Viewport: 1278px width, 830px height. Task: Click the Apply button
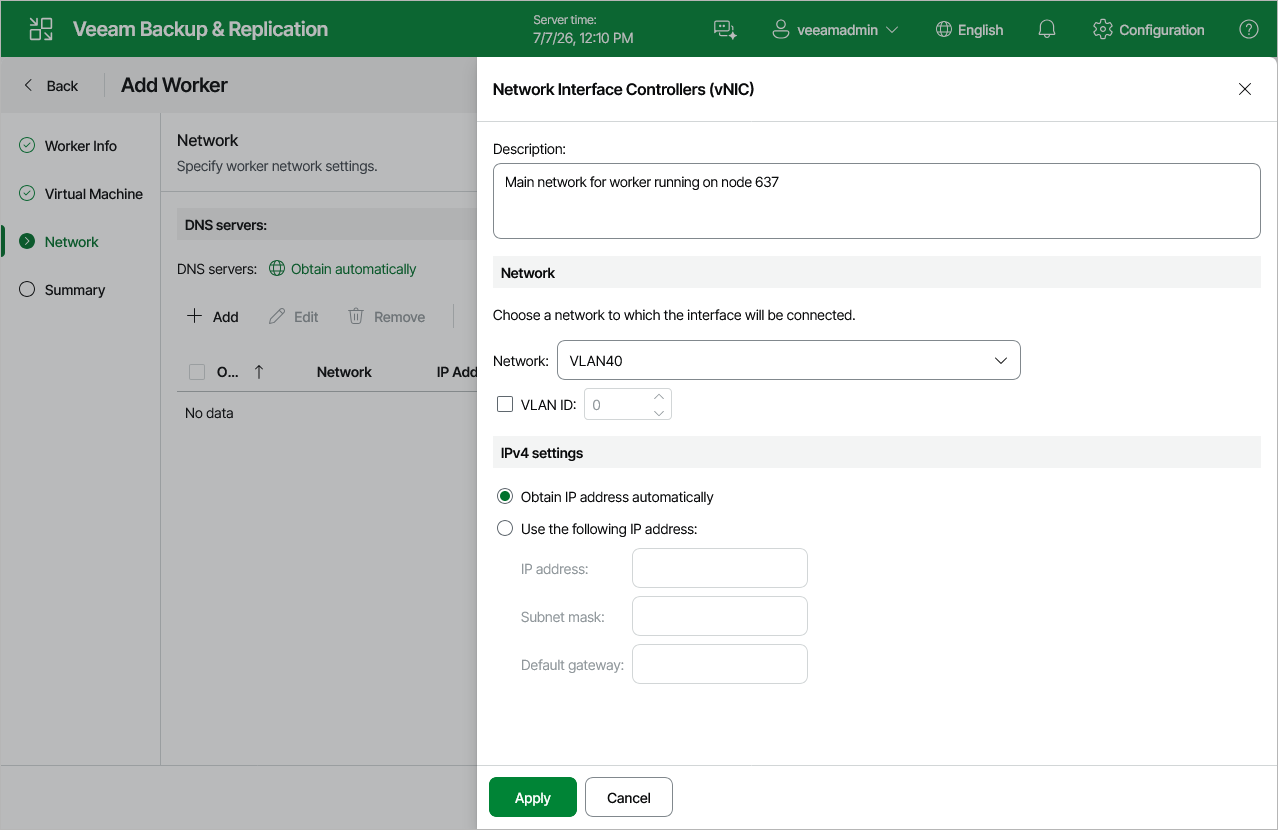[533, 797]
